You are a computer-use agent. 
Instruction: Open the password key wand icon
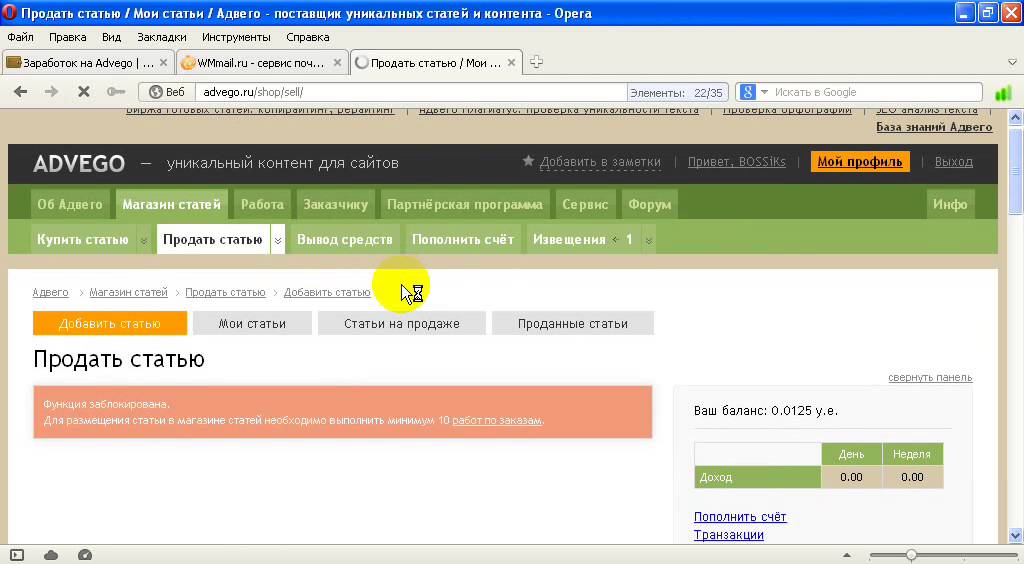coord(116,92)
